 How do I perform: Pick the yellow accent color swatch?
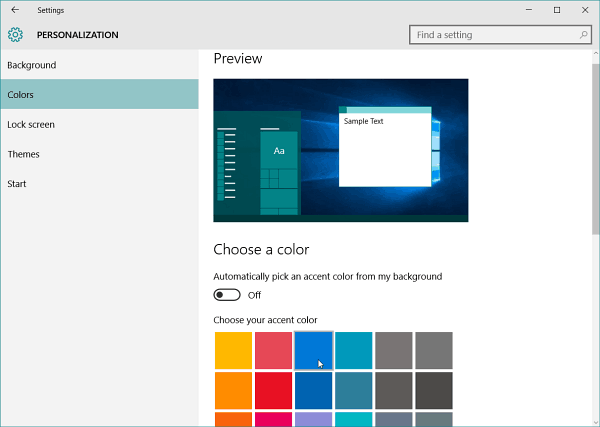(x=233, y=350)
